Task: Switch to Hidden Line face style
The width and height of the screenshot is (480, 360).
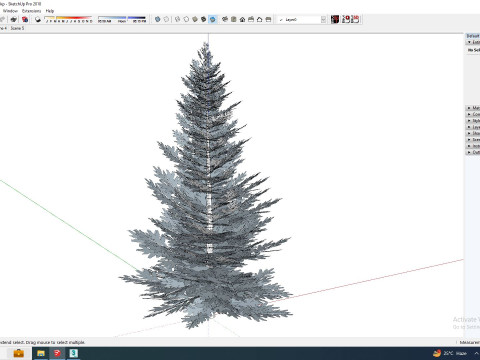Action: pos(186,19)
